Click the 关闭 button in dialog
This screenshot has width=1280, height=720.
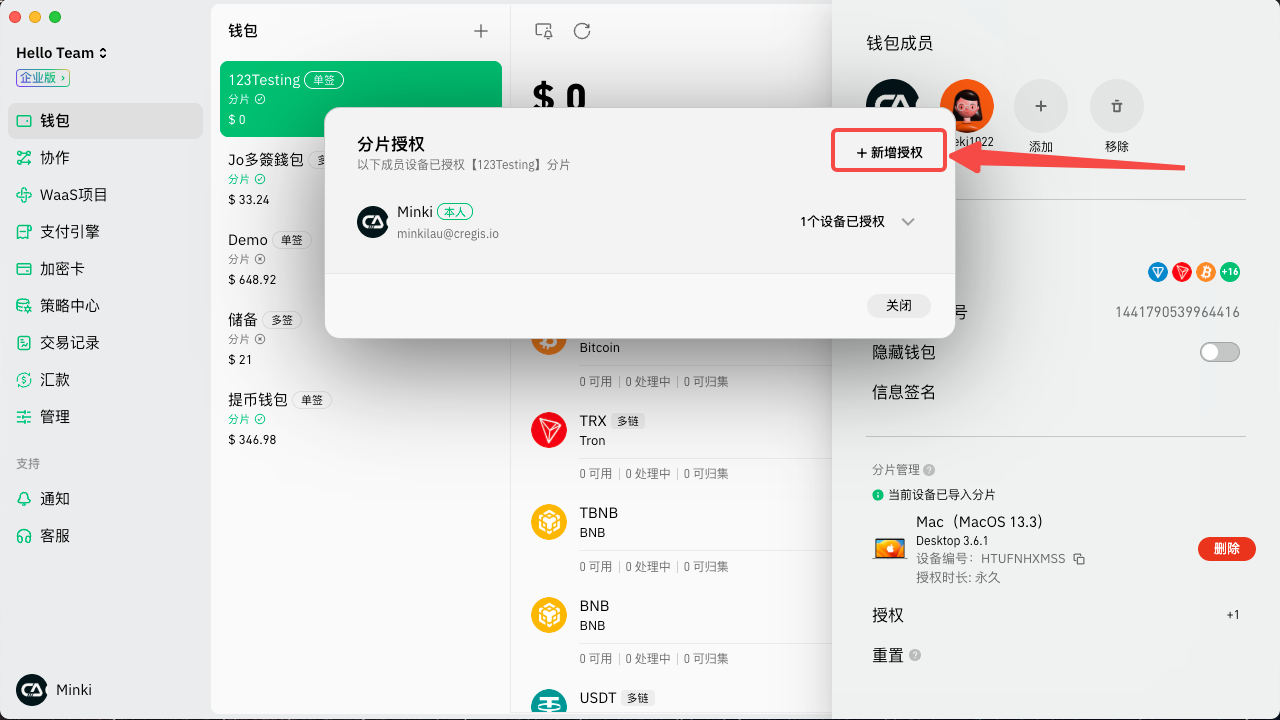[x=898, y=306]
